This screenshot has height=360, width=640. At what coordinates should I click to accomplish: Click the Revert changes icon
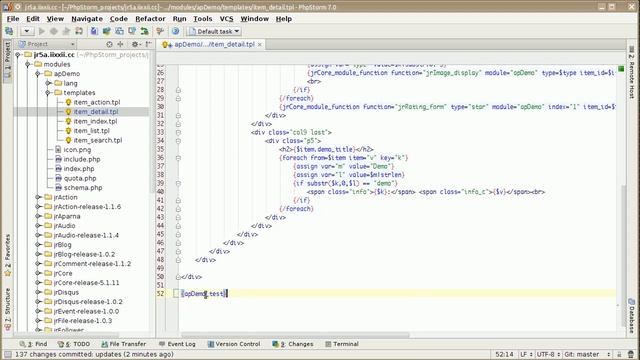coord(144,31)
